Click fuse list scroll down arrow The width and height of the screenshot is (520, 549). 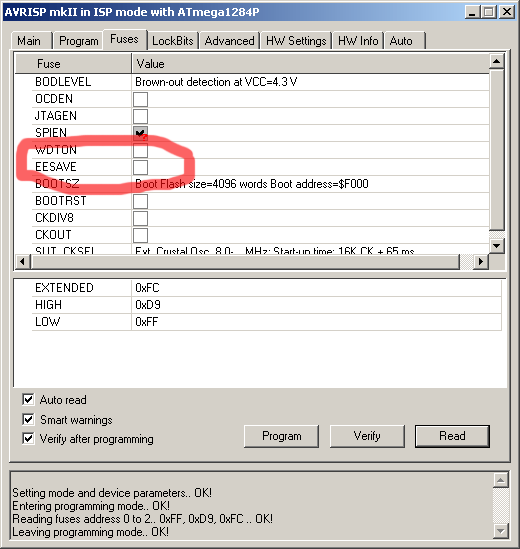(x=497, y=246)
